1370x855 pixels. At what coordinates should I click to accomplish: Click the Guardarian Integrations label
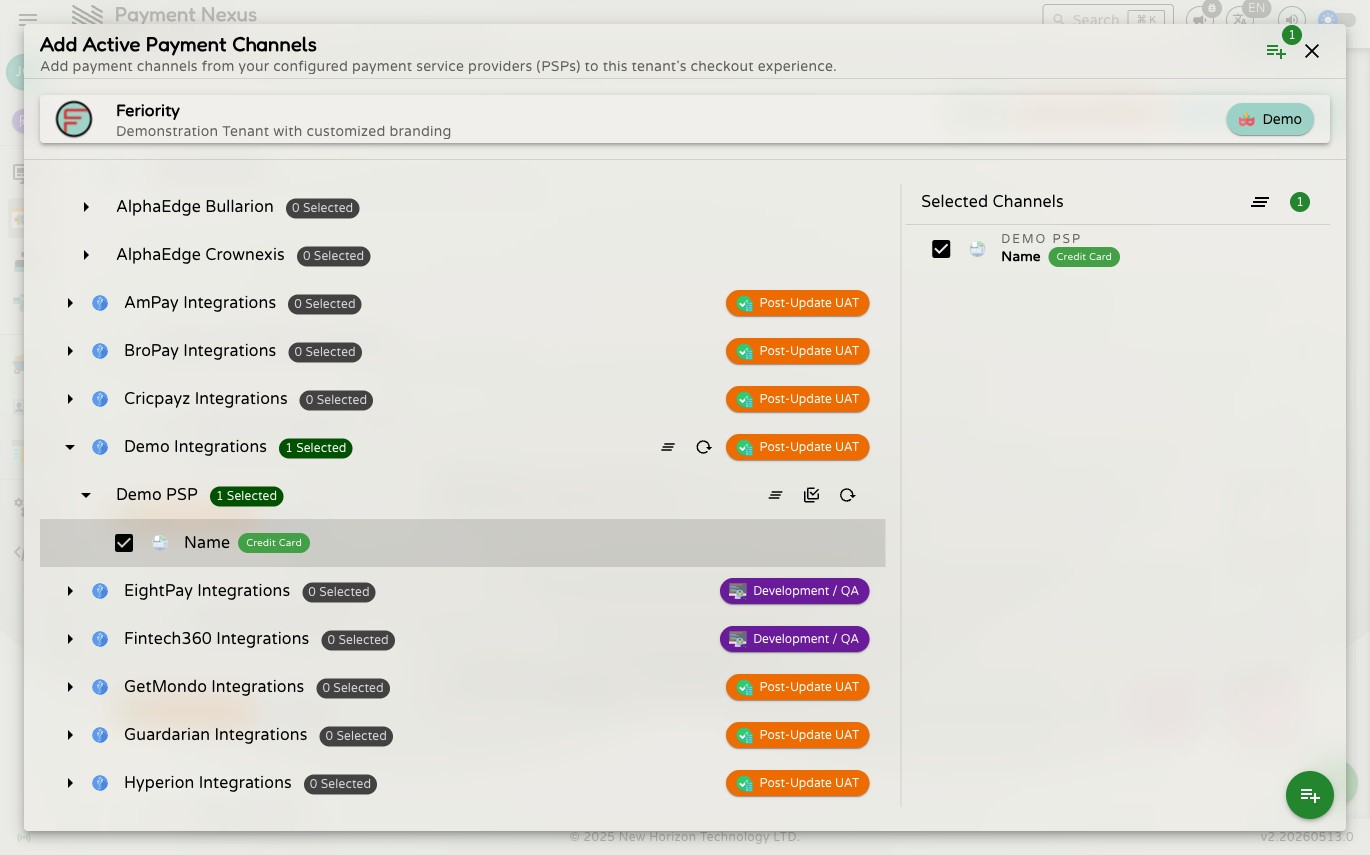point(216,735)
